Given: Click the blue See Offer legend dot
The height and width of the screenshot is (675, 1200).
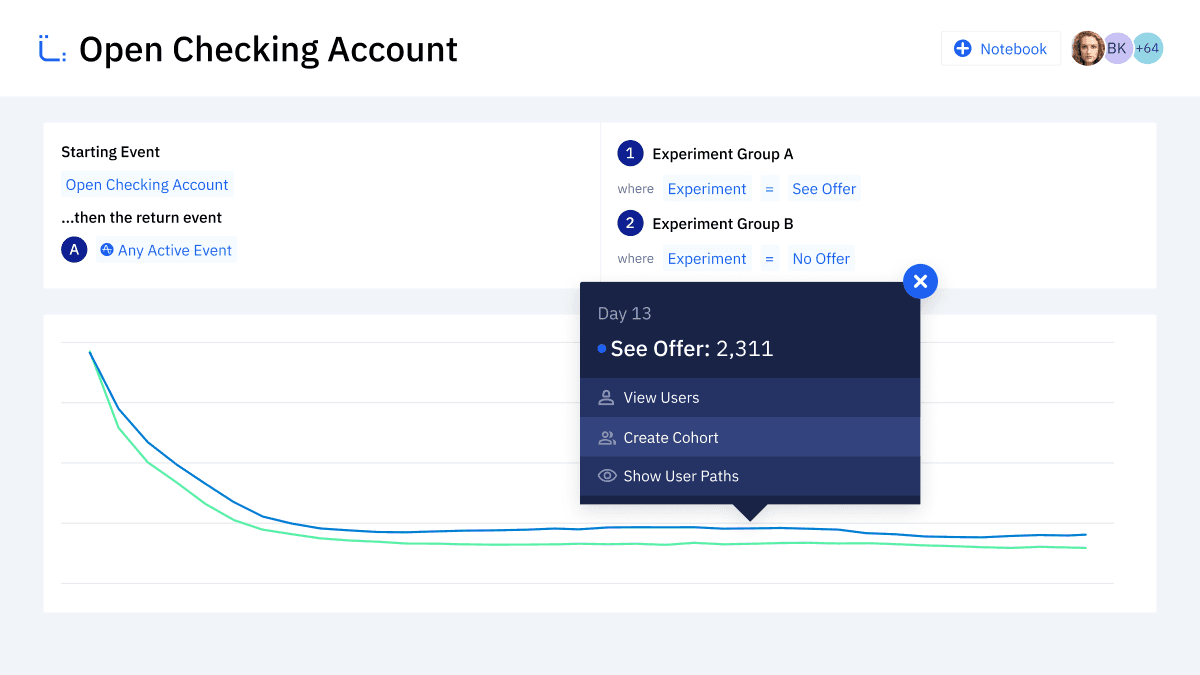Looking at the screenshot, I should [602, 349].
